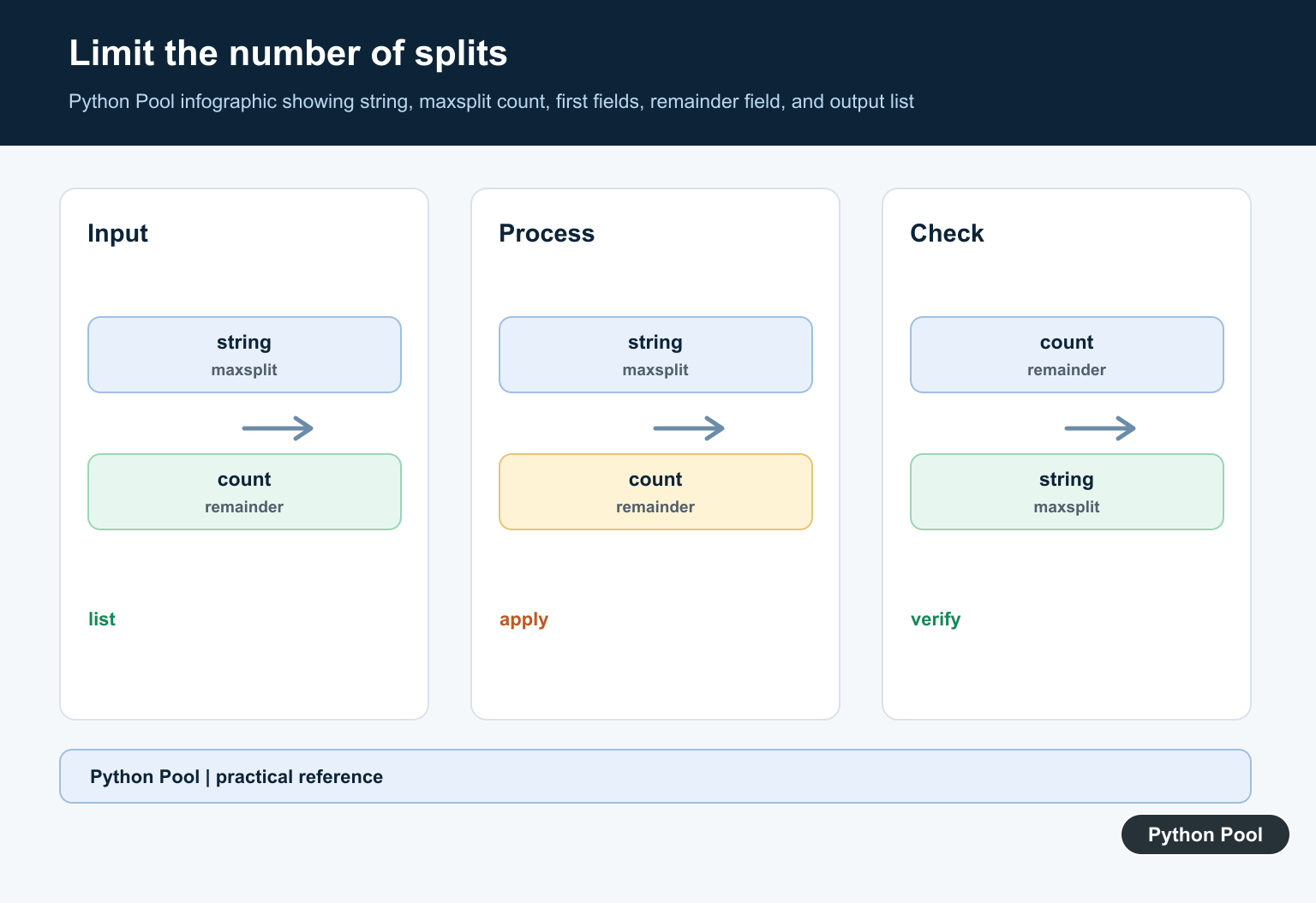This screenshot has width=1316, height=903.
Task: Select the yellow count remainder box in Process card
Action: pos(655,492)
